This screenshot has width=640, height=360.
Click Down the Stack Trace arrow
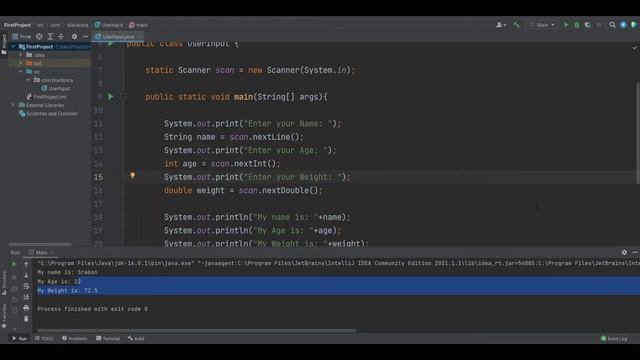pyautogui.click(x=26, y=276)
